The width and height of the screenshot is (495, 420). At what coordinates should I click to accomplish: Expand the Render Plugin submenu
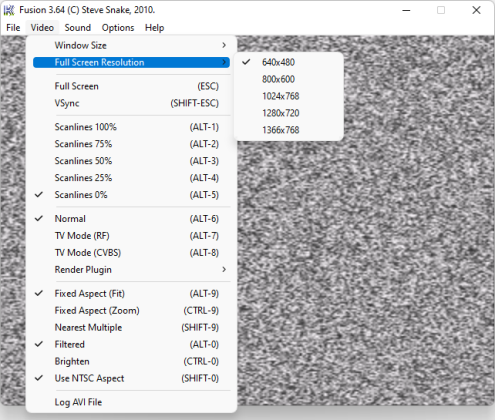point(131,270)
